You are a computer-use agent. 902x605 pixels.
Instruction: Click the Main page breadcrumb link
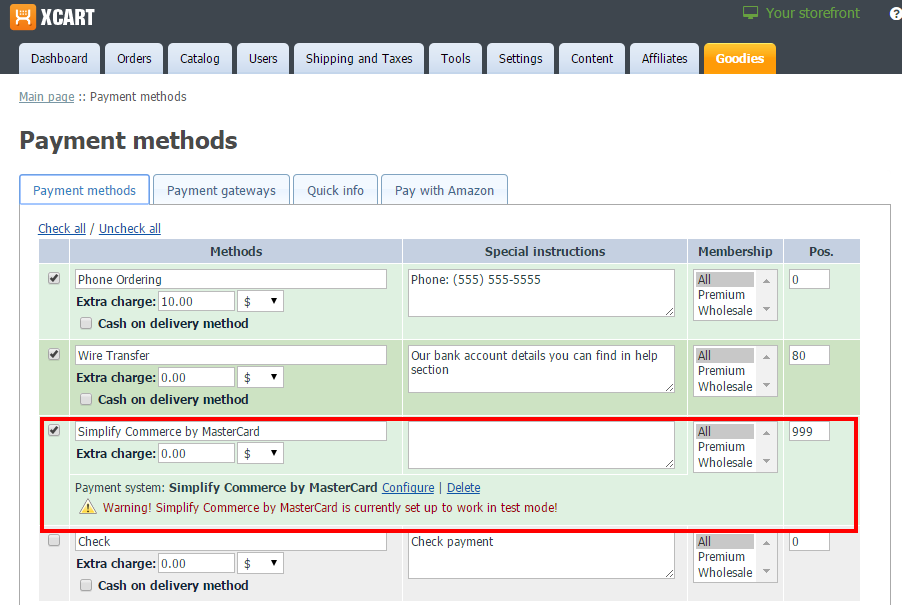47,97
